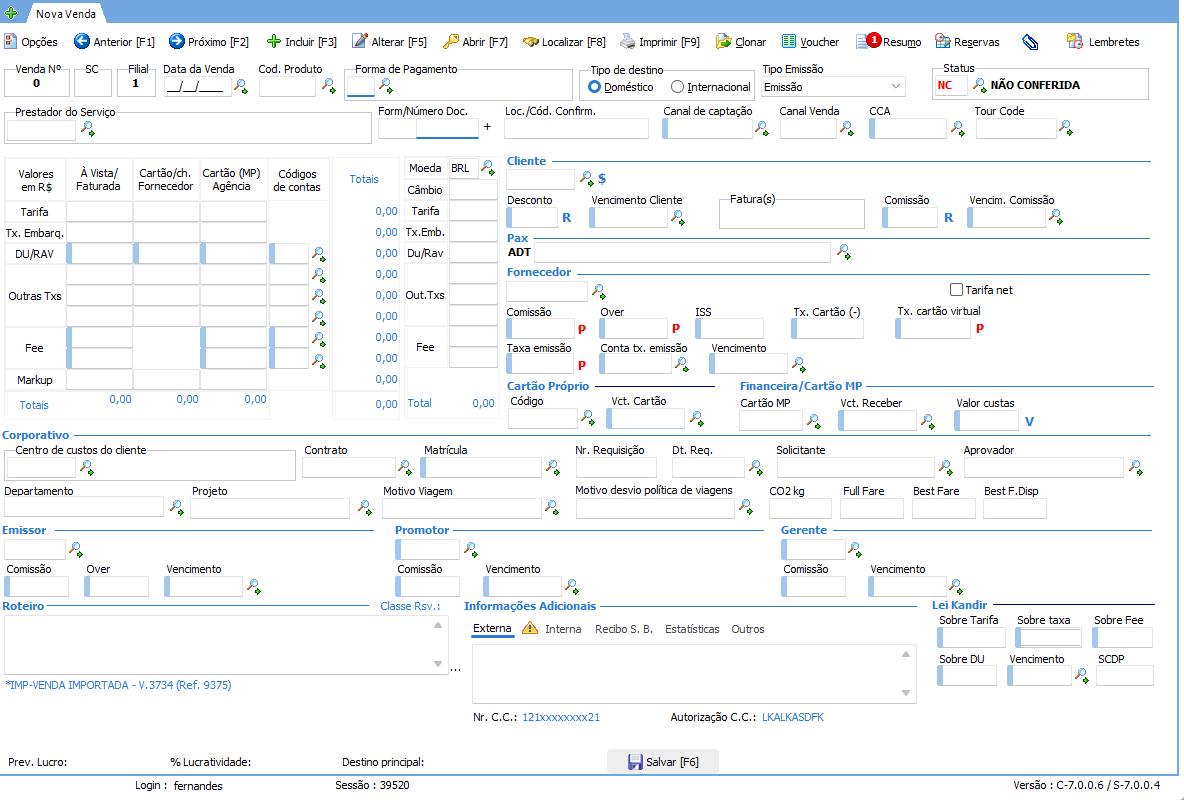
Task: Open the DU/RAV account code lookup
Action: coord(319,254)
